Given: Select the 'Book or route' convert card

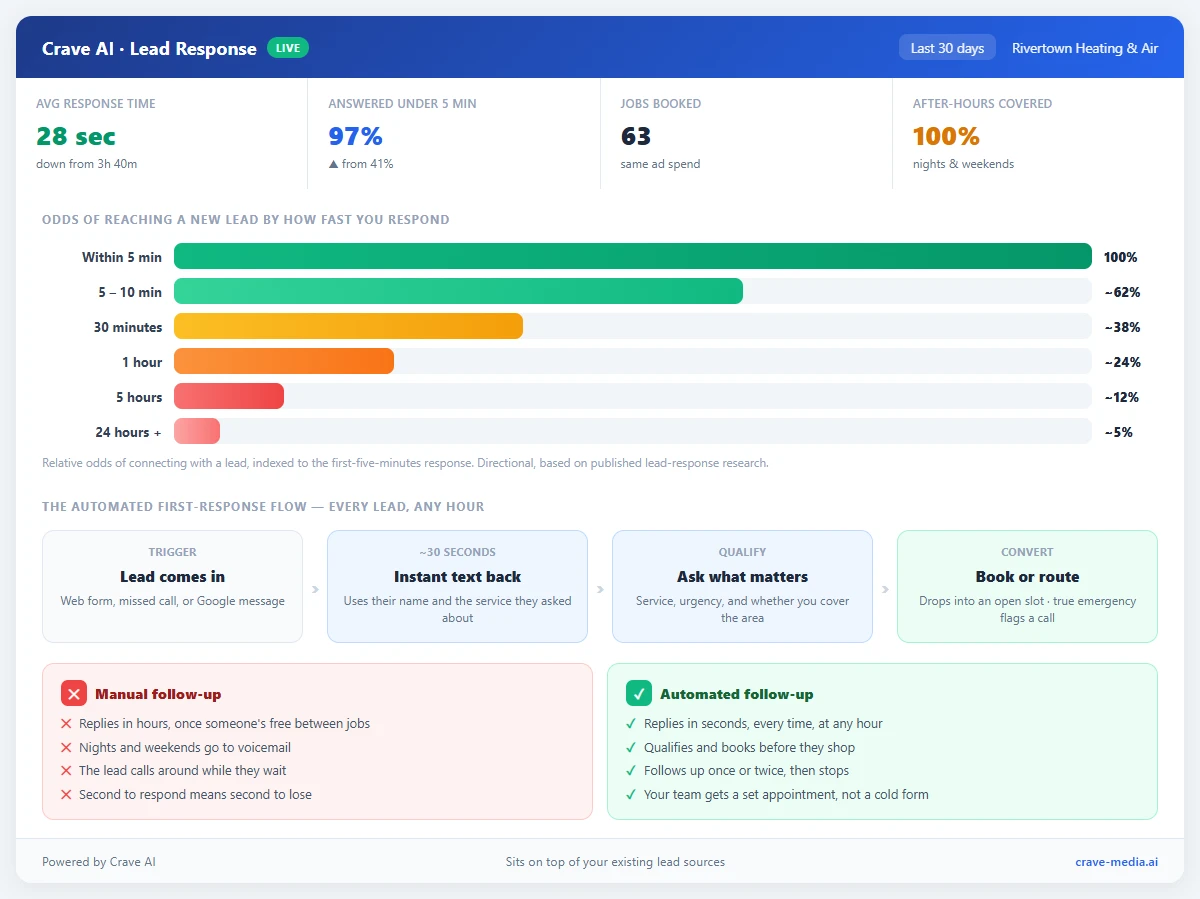Looking at the screenshot, I should click(1027, 586).
